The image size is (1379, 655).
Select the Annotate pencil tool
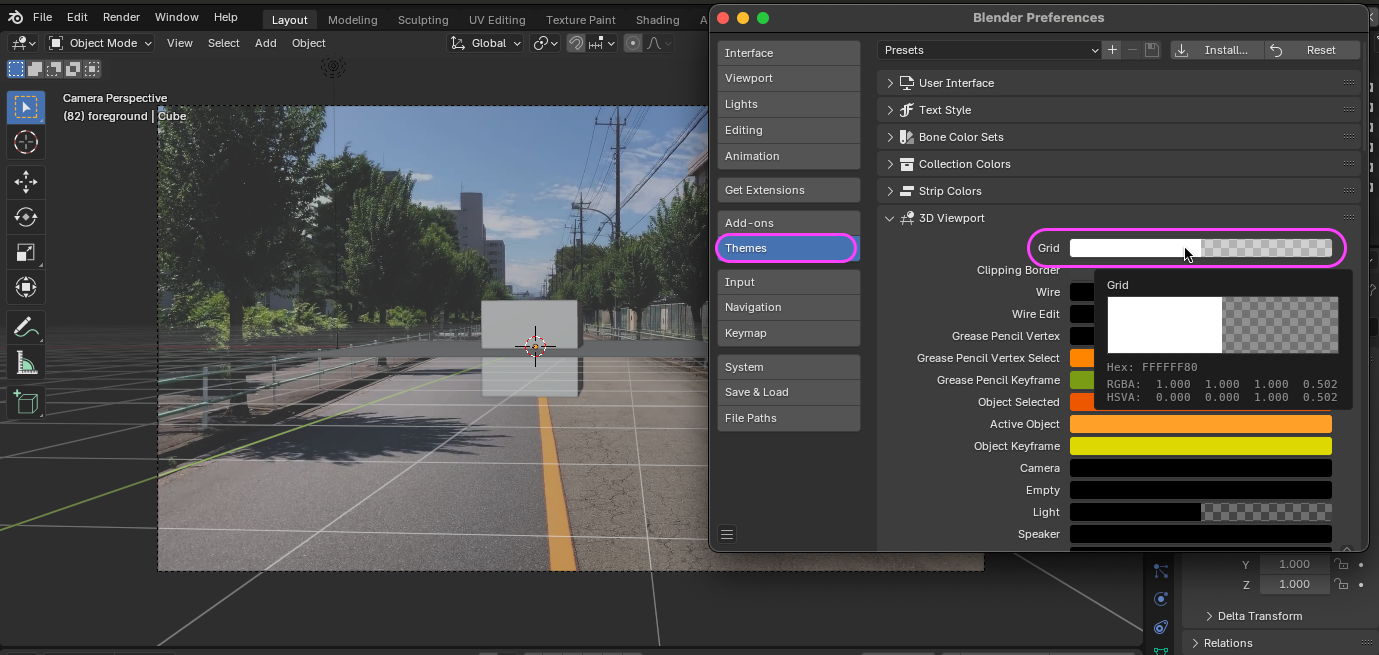pyautogui.click(x=26, y=327)
